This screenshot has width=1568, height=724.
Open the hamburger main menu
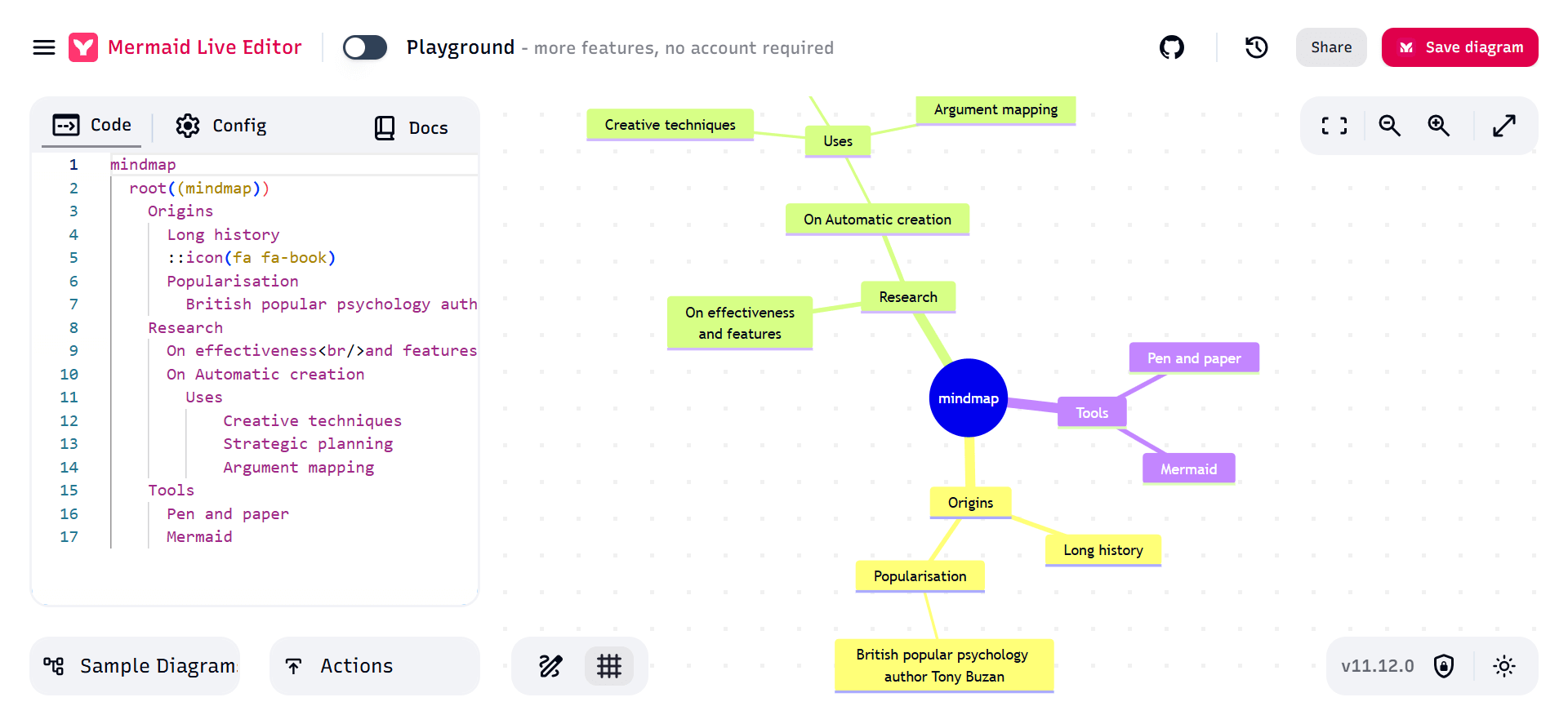coord(44,47)
